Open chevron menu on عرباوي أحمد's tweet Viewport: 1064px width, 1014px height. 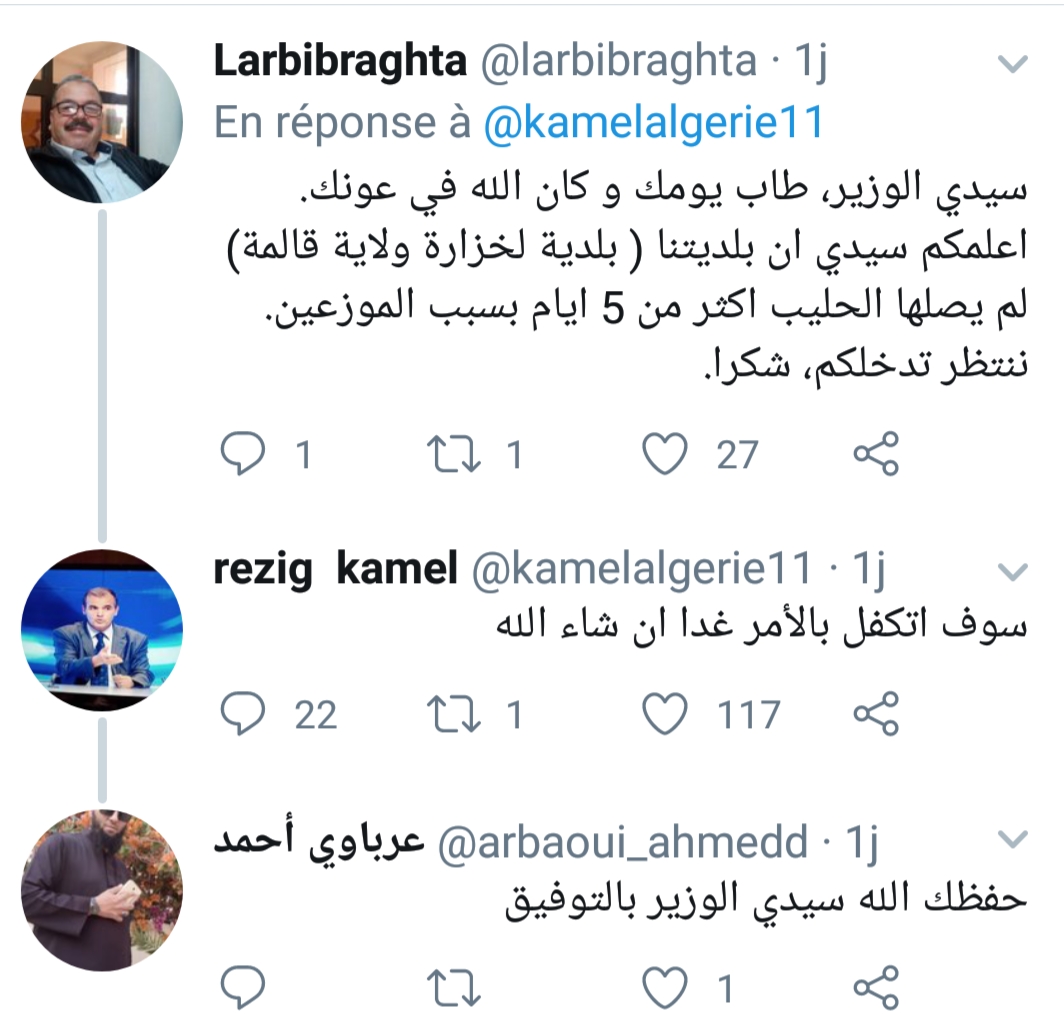coord(1013,838)
